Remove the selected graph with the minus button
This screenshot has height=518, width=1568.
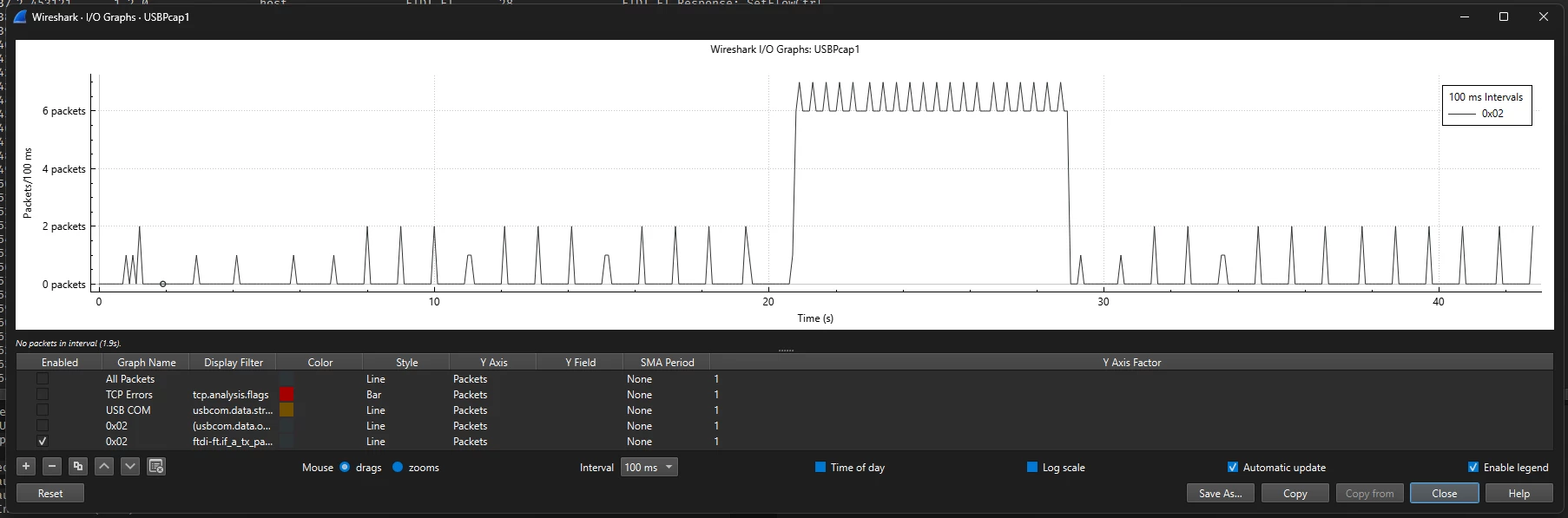52,467
